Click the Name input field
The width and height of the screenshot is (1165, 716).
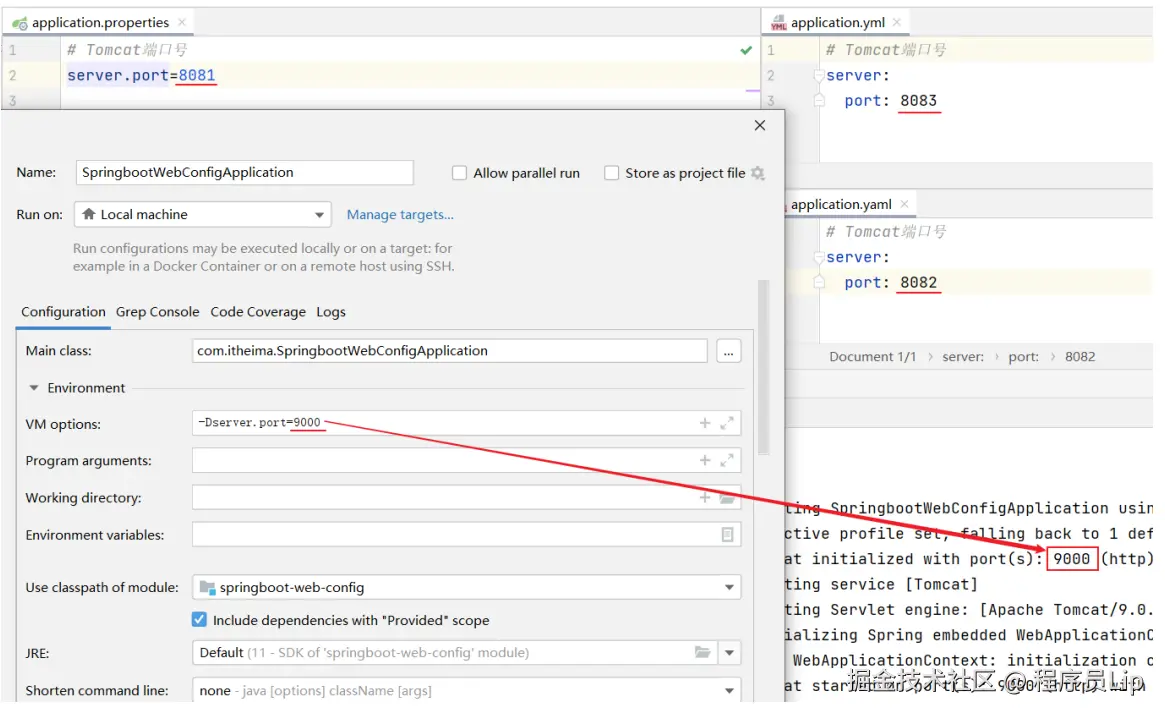pyautogui.click(x=244, y=172)
